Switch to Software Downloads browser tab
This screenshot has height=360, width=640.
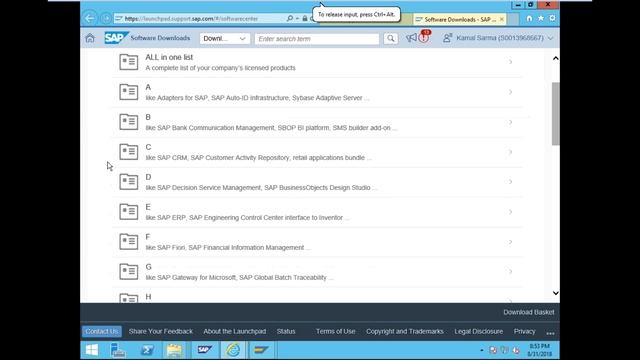(459, 19)
